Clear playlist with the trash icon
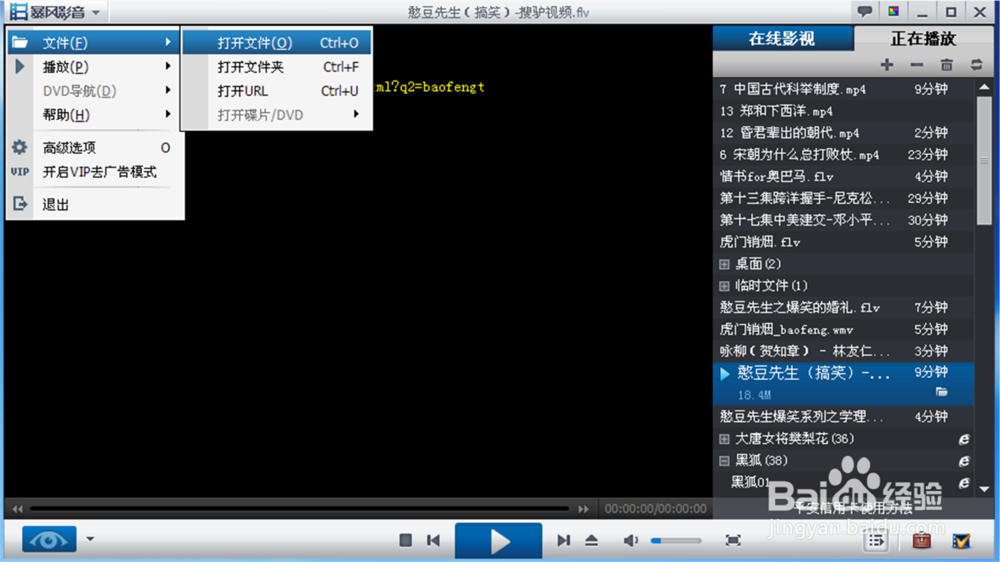 pyautogui.click(x=946, y=64)
